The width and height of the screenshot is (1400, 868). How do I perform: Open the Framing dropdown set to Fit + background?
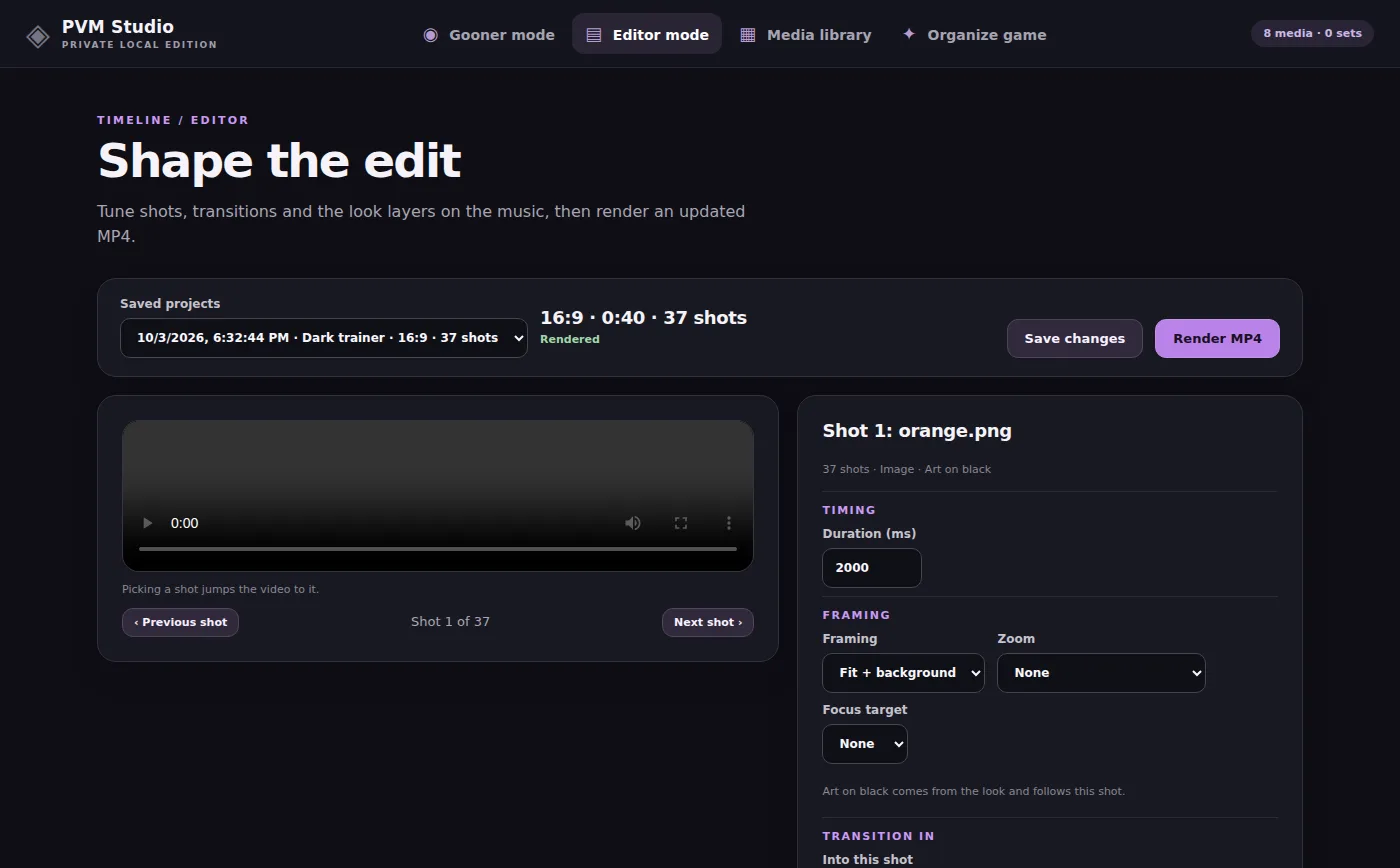(x=903, y=673)
